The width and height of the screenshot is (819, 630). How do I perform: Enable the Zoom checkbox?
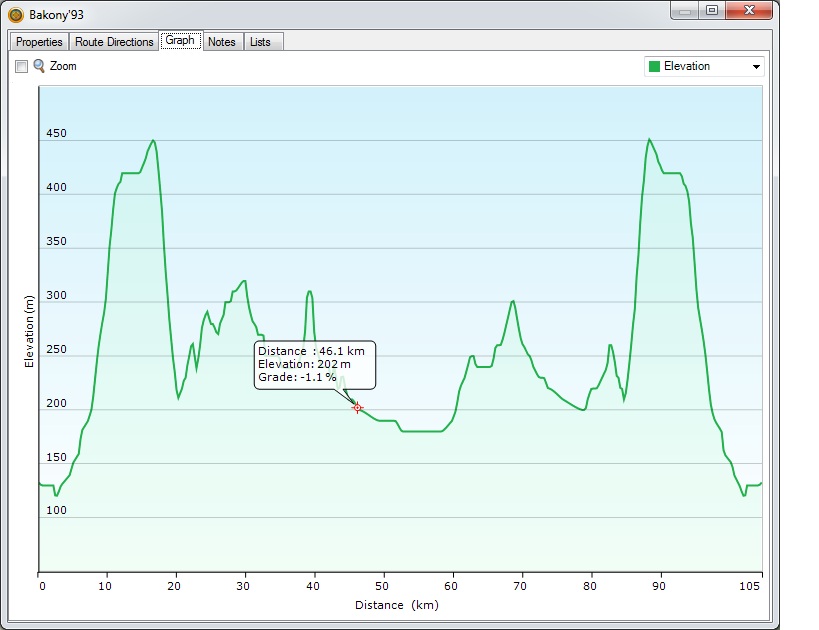[x=21, y=66]
